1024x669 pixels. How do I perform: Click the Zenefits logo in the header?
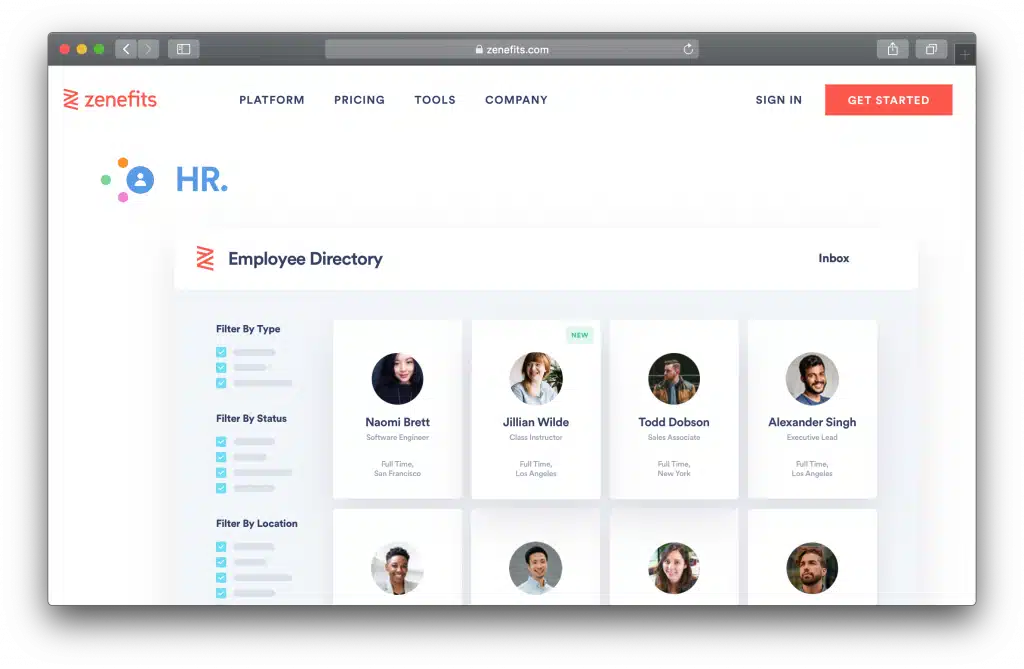click(x=110, y=99)
